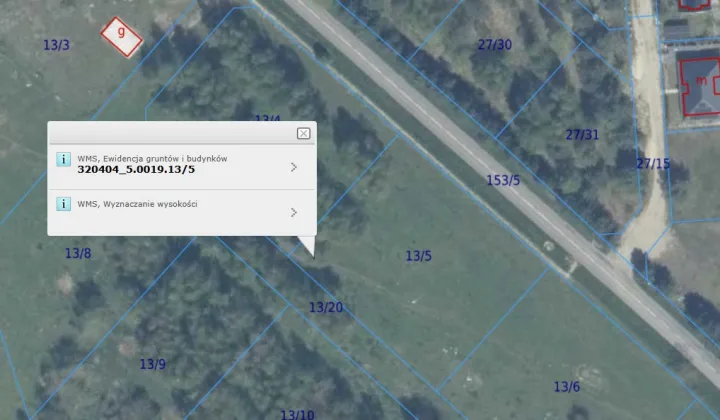720x420 pixels.
Task: Open WMS, Ewidencja gruntów i budynków row
Action: click(x=182, y=167)
